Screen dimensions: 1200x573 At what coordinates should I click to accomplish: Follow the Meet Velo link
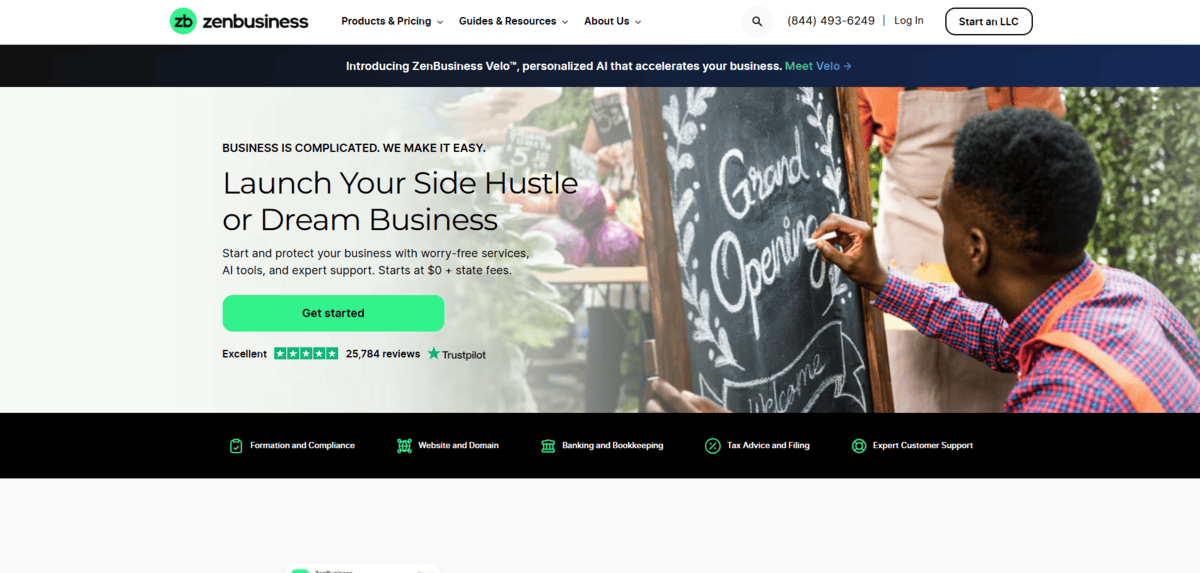818,66
